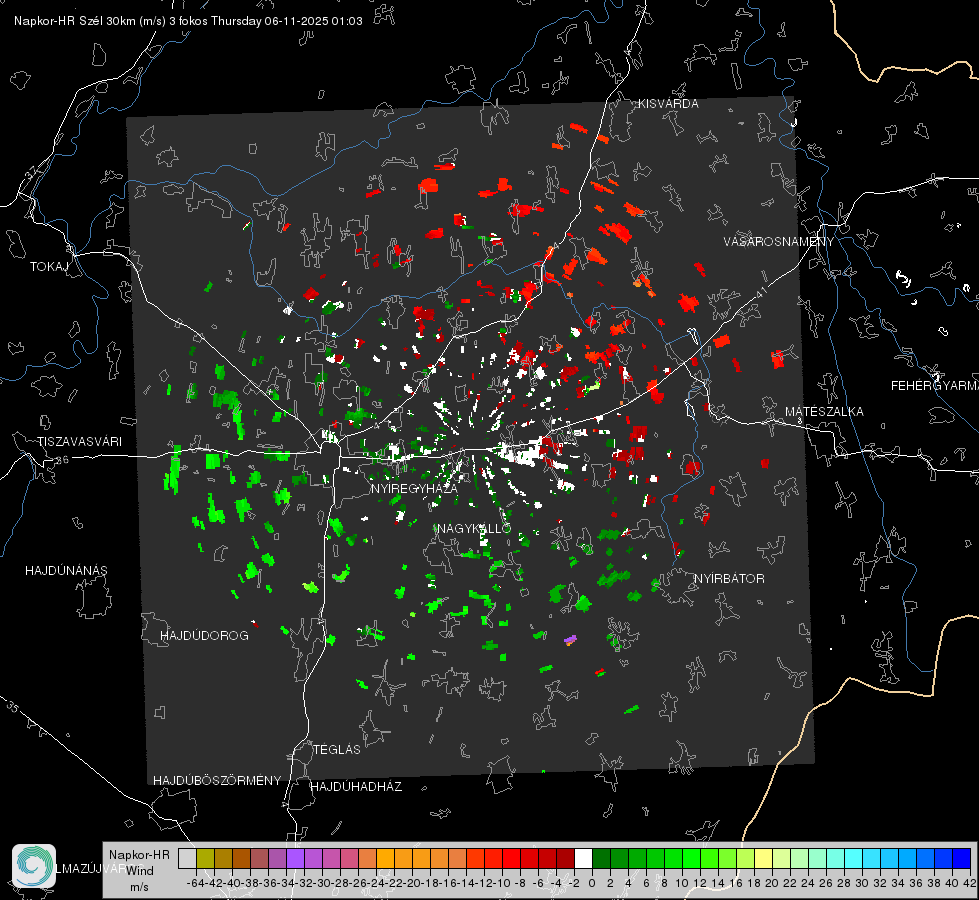Select the 0 legend value label
Viewport: 979px width, 900px height.
click(592, 883)
